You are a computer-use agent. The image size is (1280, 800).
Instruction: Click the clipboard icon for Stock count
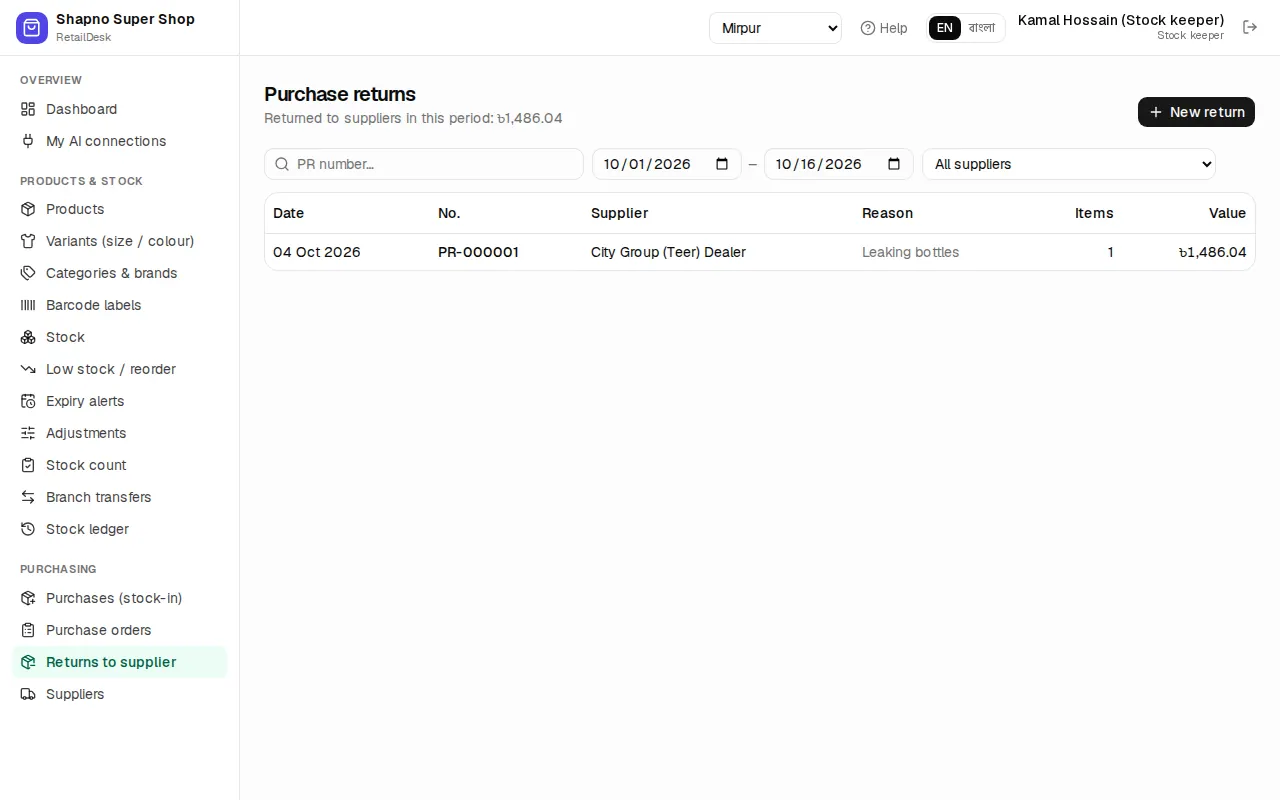tap(28, 465)
